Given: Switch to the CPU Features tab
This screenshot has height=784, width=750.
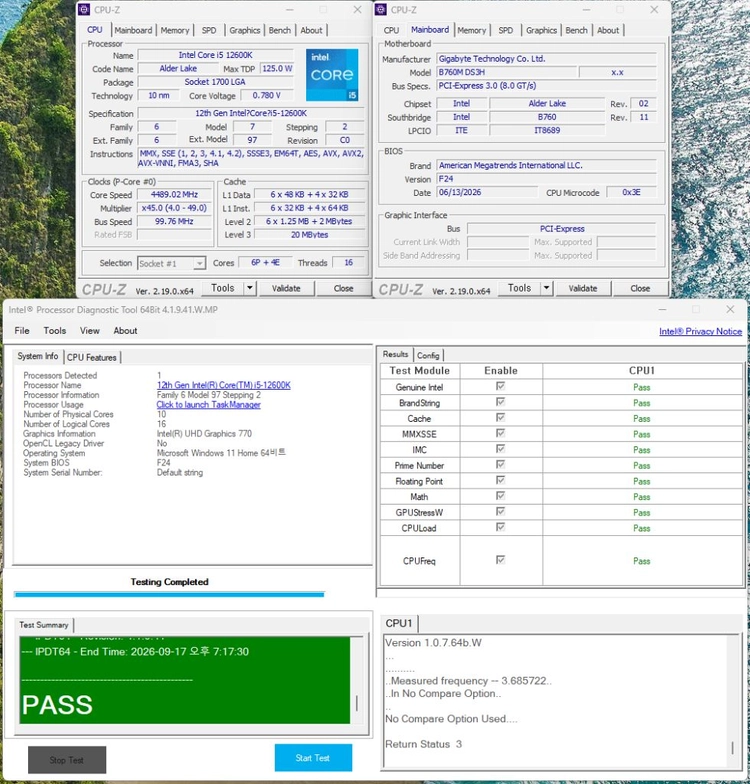Looking at the screenshot, I should click(92, 358).
